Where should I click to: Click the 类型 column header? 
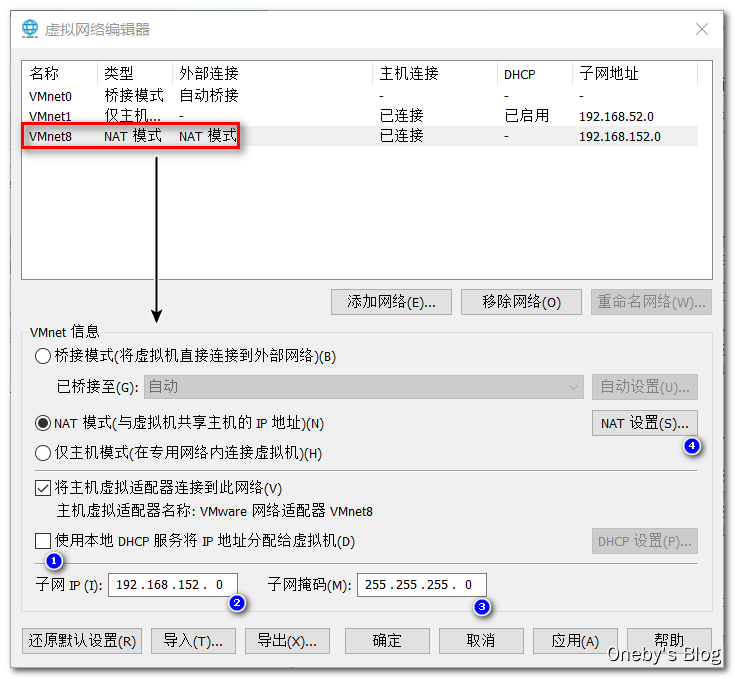click(x=135, y=74)
